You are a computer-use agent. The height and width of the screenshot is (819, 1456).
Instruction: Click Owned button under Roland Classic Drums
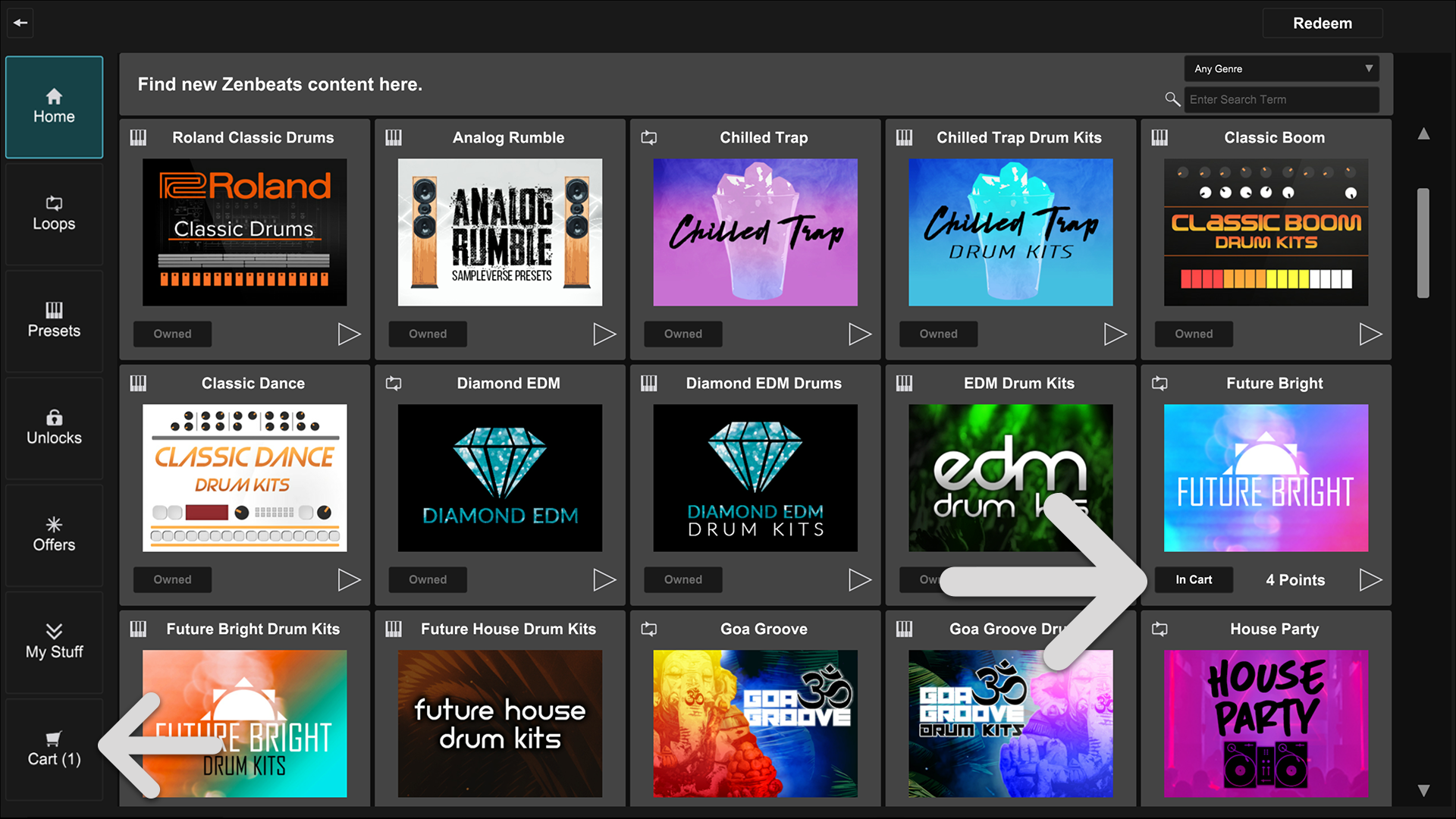[172, 334]
